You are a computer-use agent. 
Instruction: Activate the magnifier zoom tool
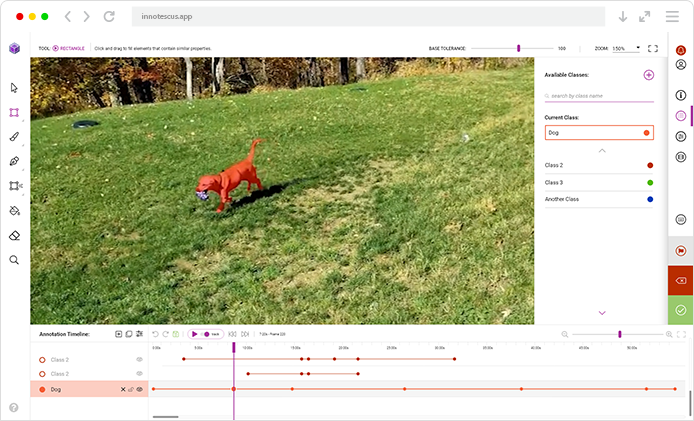[14, 260]
